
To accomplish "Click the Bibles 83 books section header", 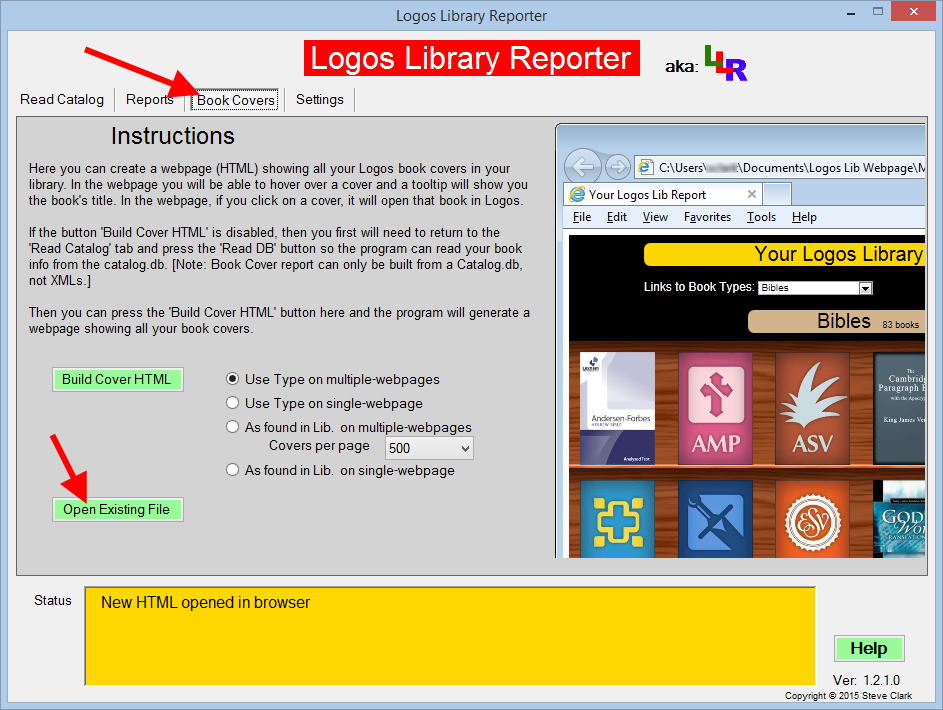I will coord(837,322).
